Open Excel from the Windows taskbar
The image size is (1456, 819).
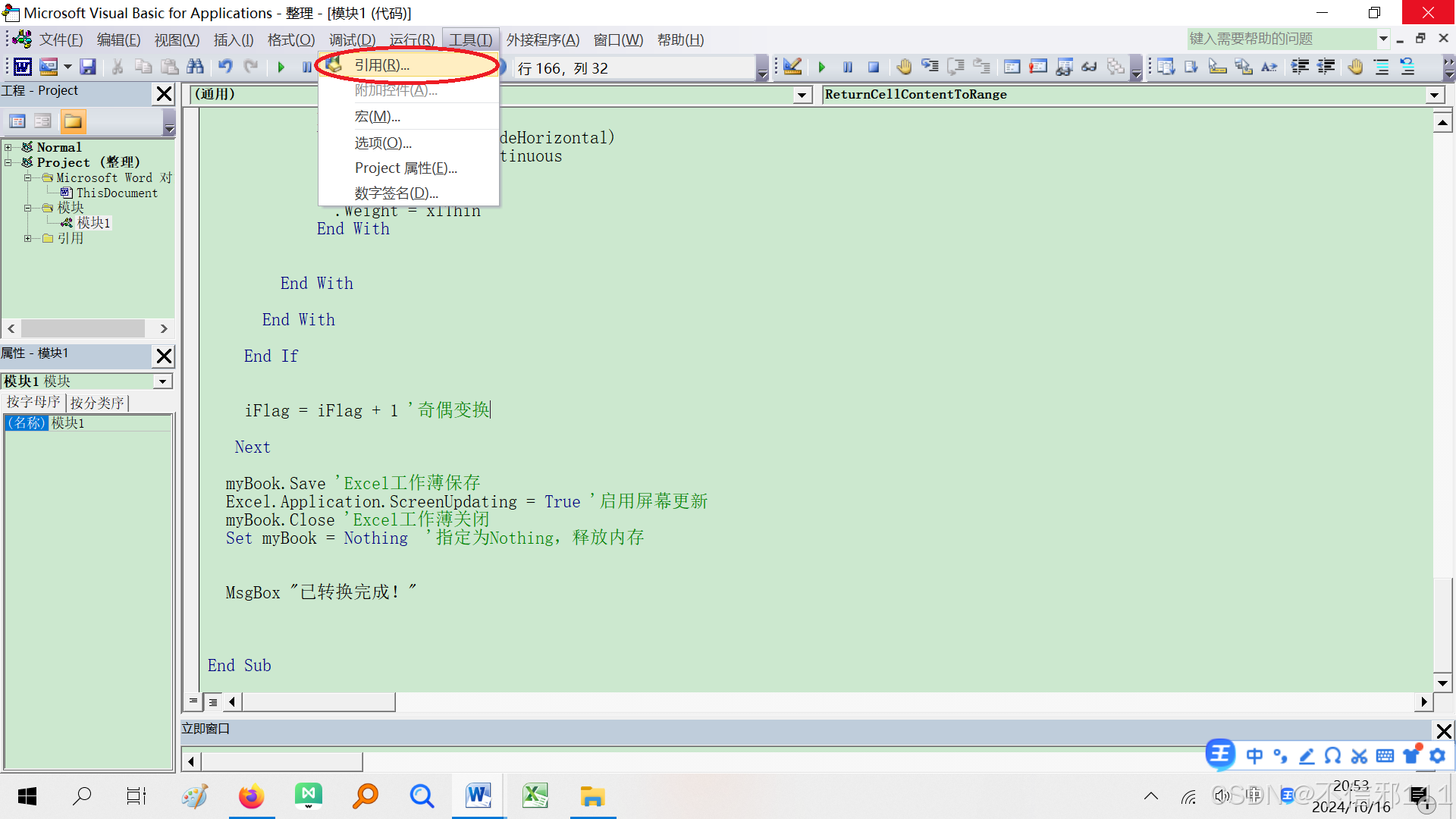click(535, 796)
